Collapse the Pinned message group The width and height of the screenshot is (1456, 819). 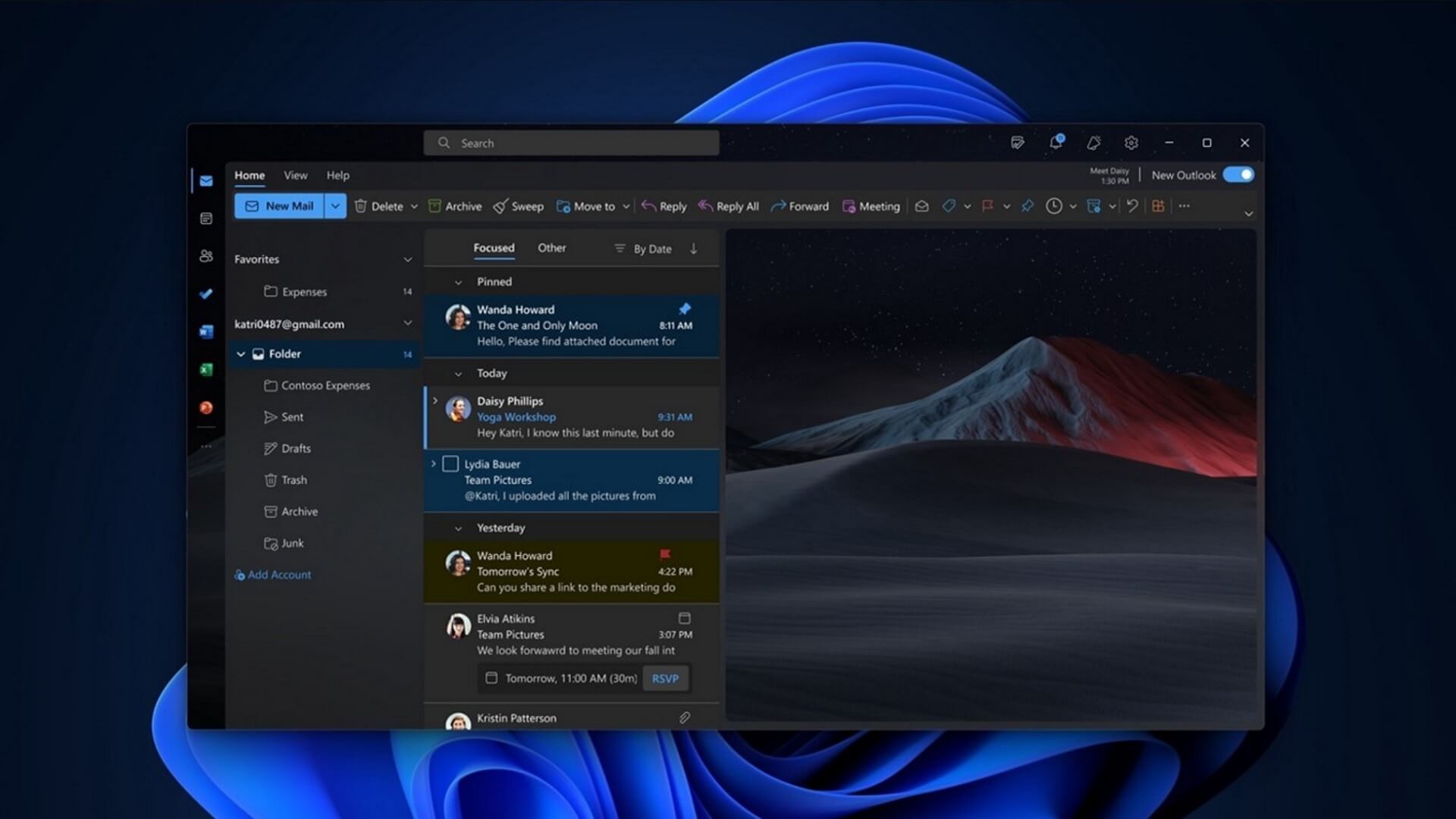[x=458, y=281]
